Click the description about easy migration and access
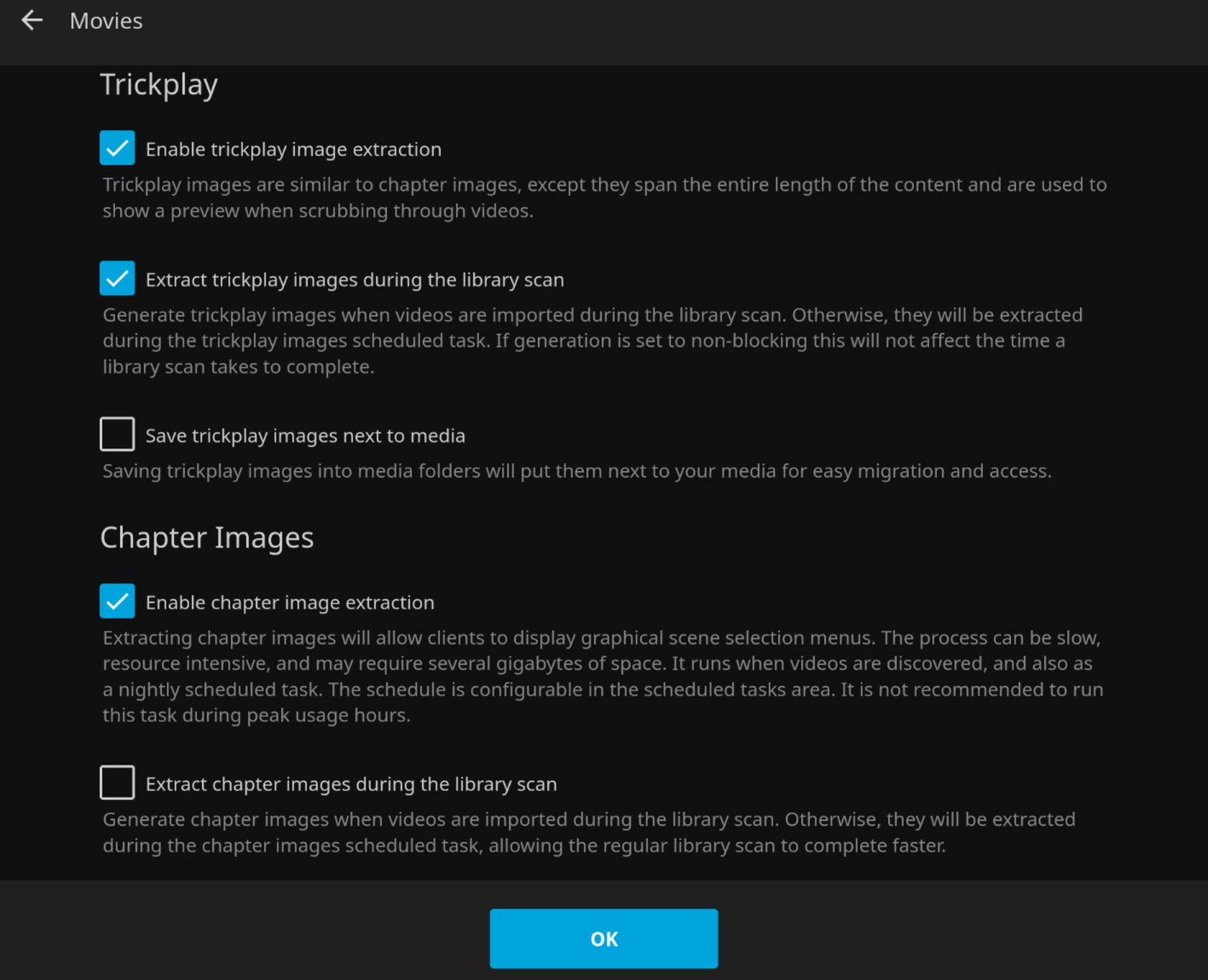The width and height of the screenshot is (1208, 980). click(576, 471)
